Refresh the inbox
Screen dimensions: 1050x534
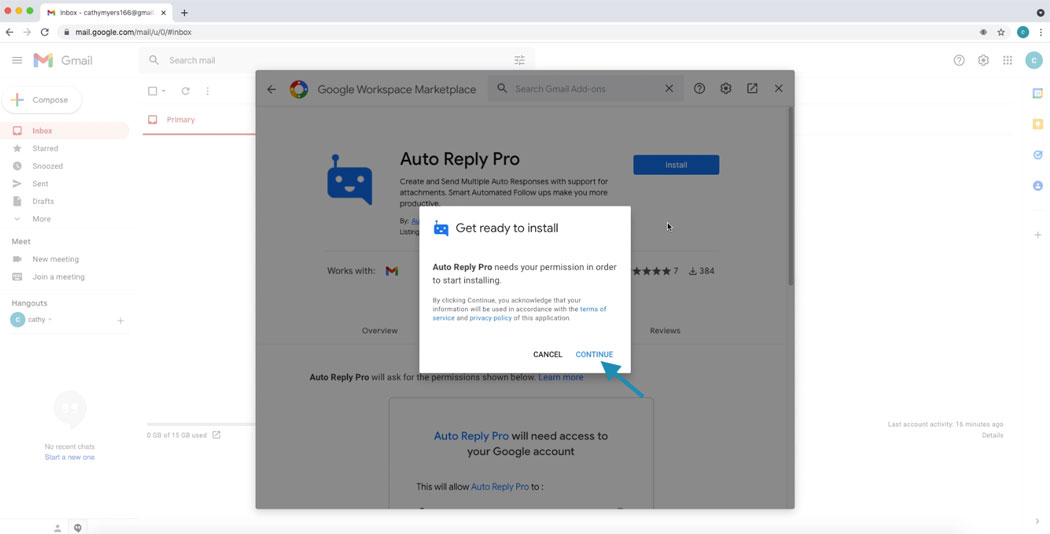185,91
